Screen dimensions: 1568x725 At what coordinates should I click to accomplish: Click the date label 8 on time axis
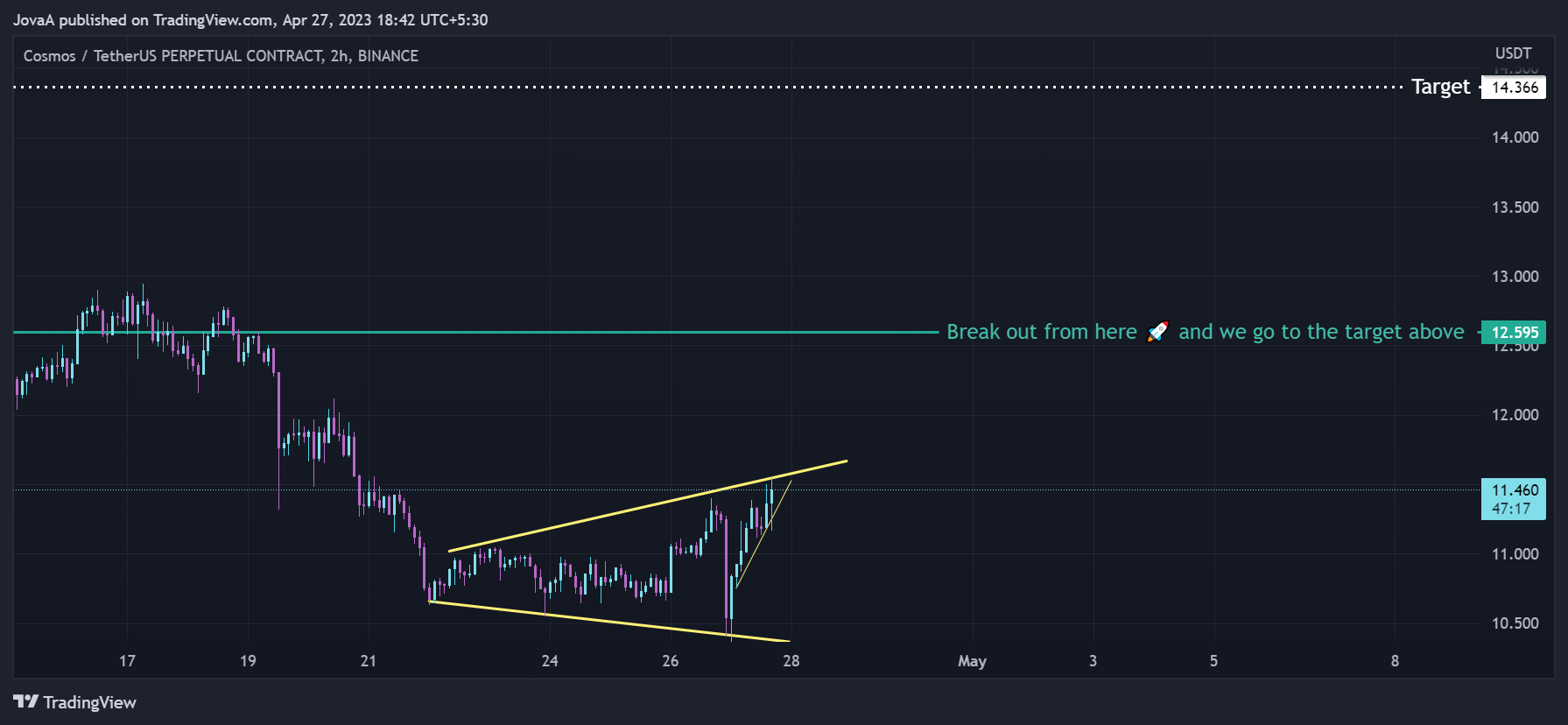click(x=1395, y=661)
